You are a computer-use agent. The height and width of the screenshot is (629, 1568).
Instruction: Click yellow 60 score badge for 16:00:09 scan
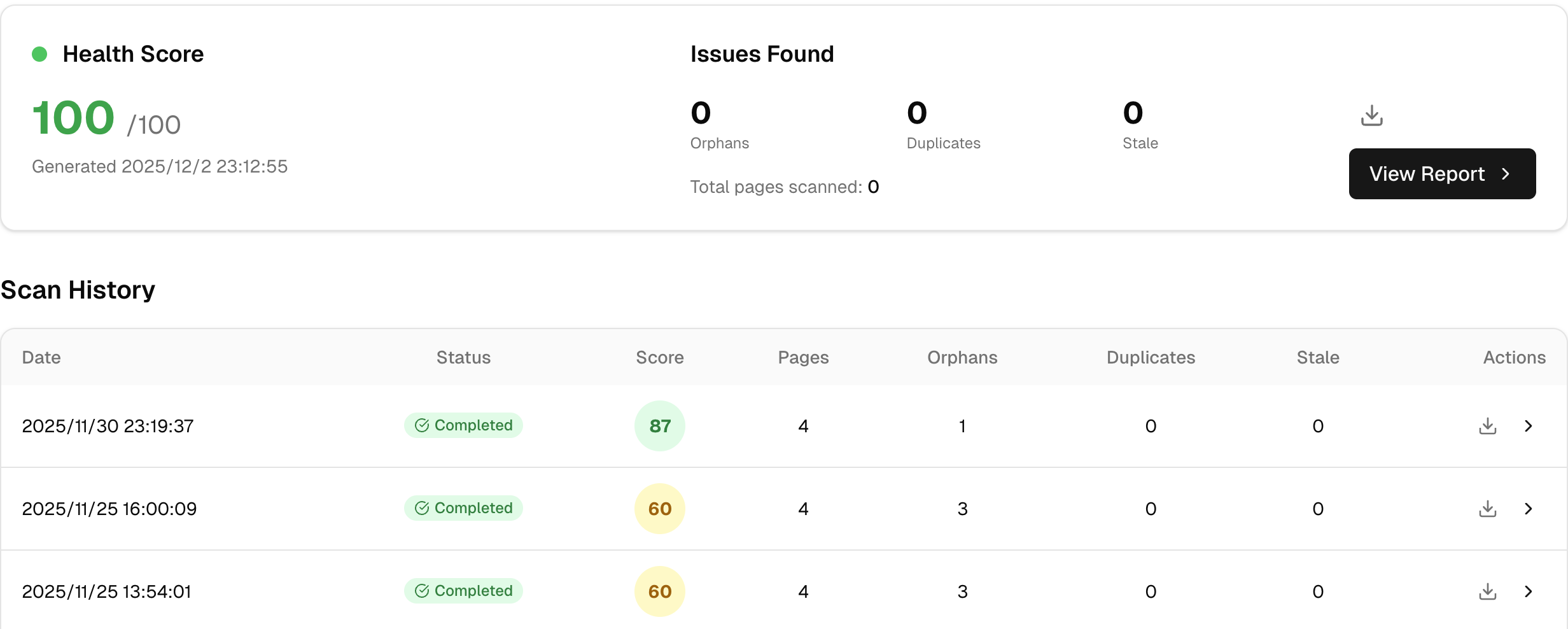(660, 509)
